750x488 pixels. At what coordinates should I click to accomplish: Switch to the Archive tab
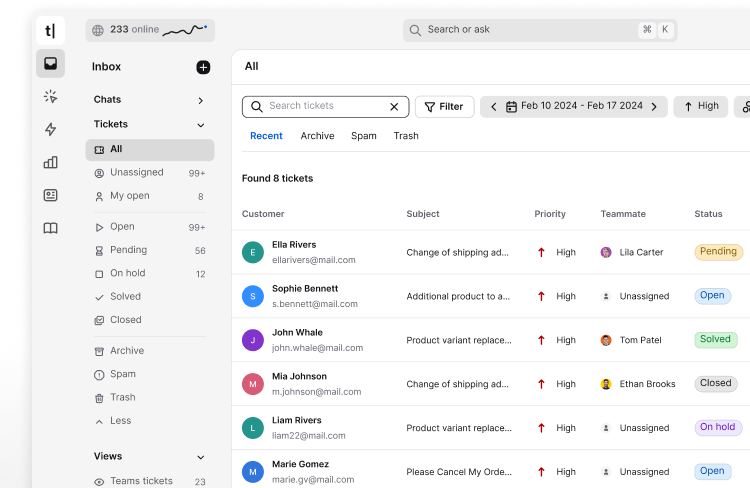coord(317,136)
